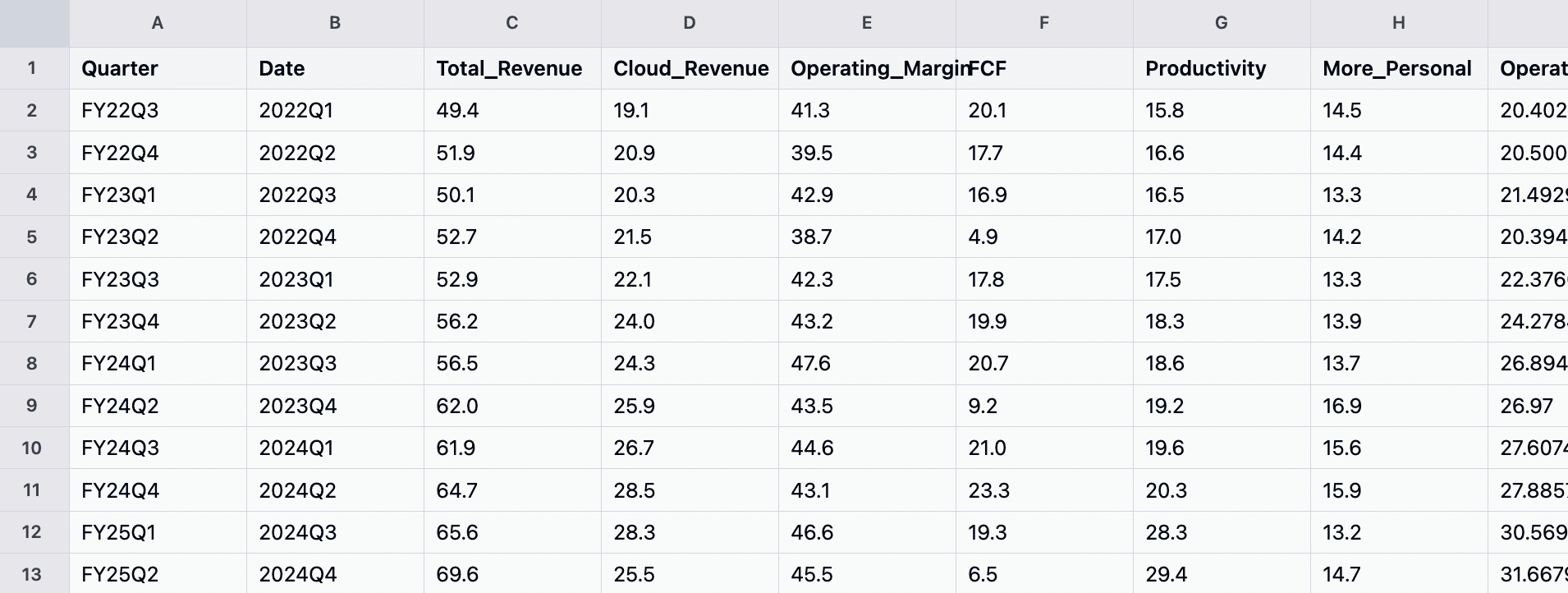Click the More_Personal header cell
This screenshot has width=1568, height=593.
coord(1399,68)
